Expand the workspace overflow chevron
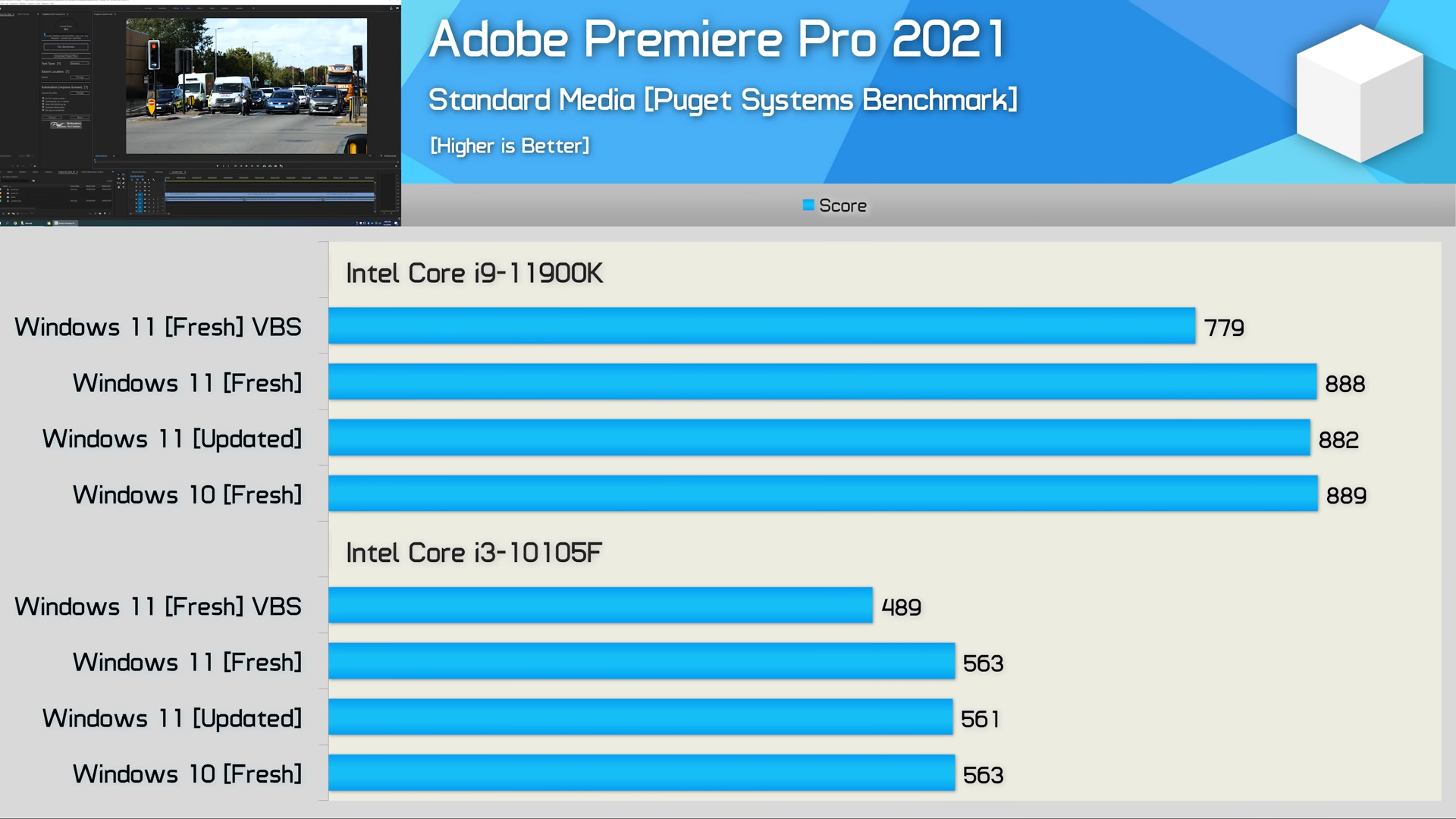The width and height of the screenshot is (1456, 819). (x=253, y=8)
